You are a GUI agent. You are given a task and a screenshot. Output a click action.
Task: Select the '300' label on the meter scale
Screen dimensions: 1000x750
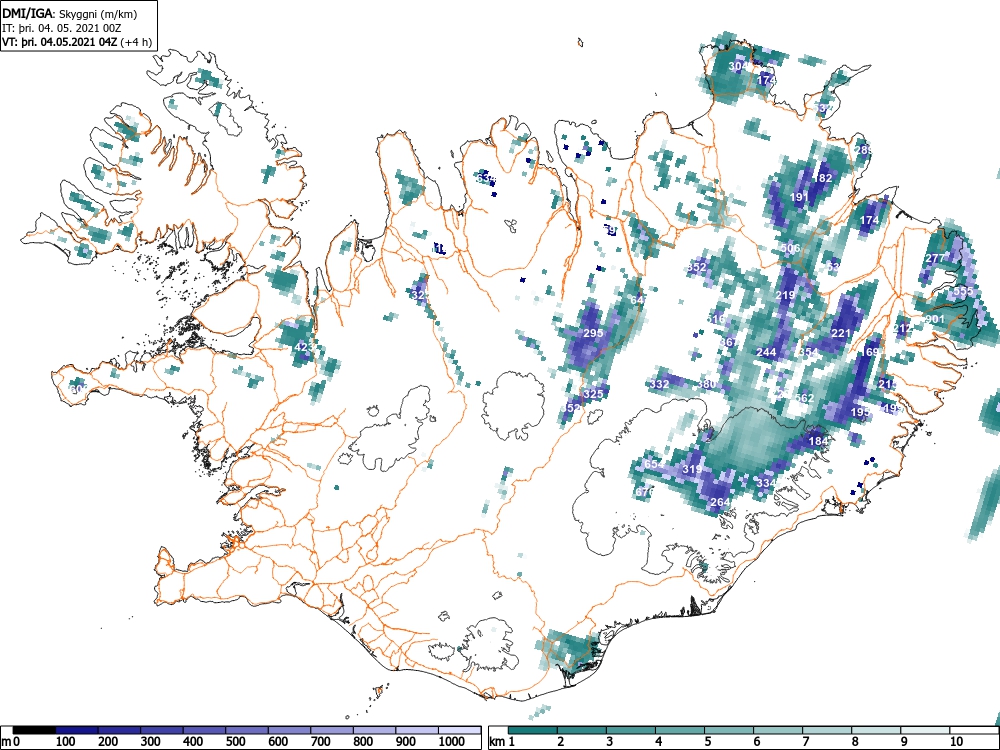pos(151,742)
